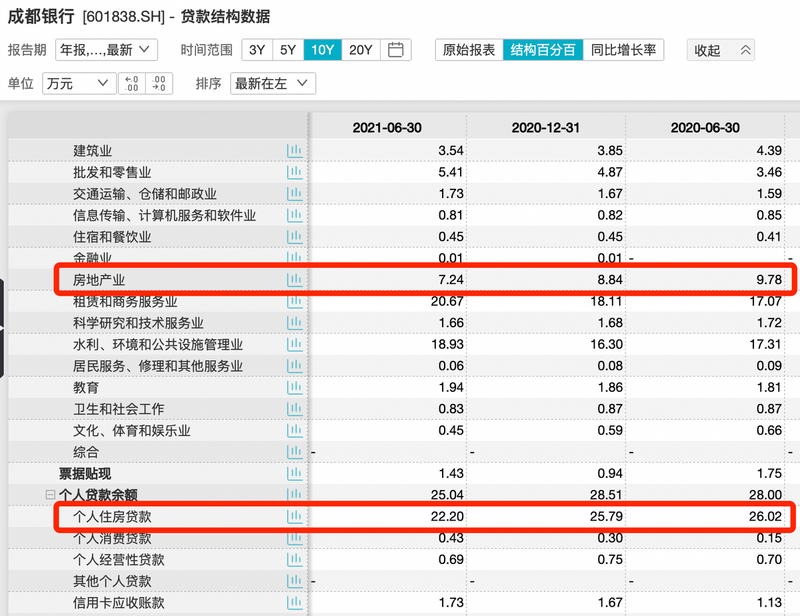This screenshot has width=800, height=616.
Task: Open chart icon for 文化、体育和娱乐业 row
Action: [x=294, y=430]
